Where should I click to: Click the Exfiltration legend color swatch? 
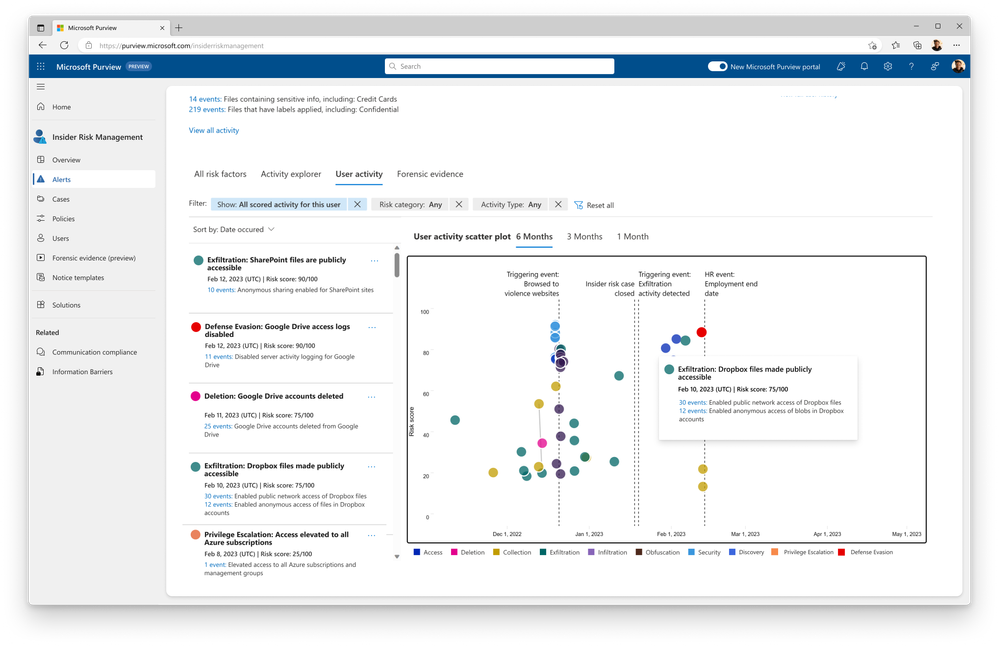click(543, 552)
